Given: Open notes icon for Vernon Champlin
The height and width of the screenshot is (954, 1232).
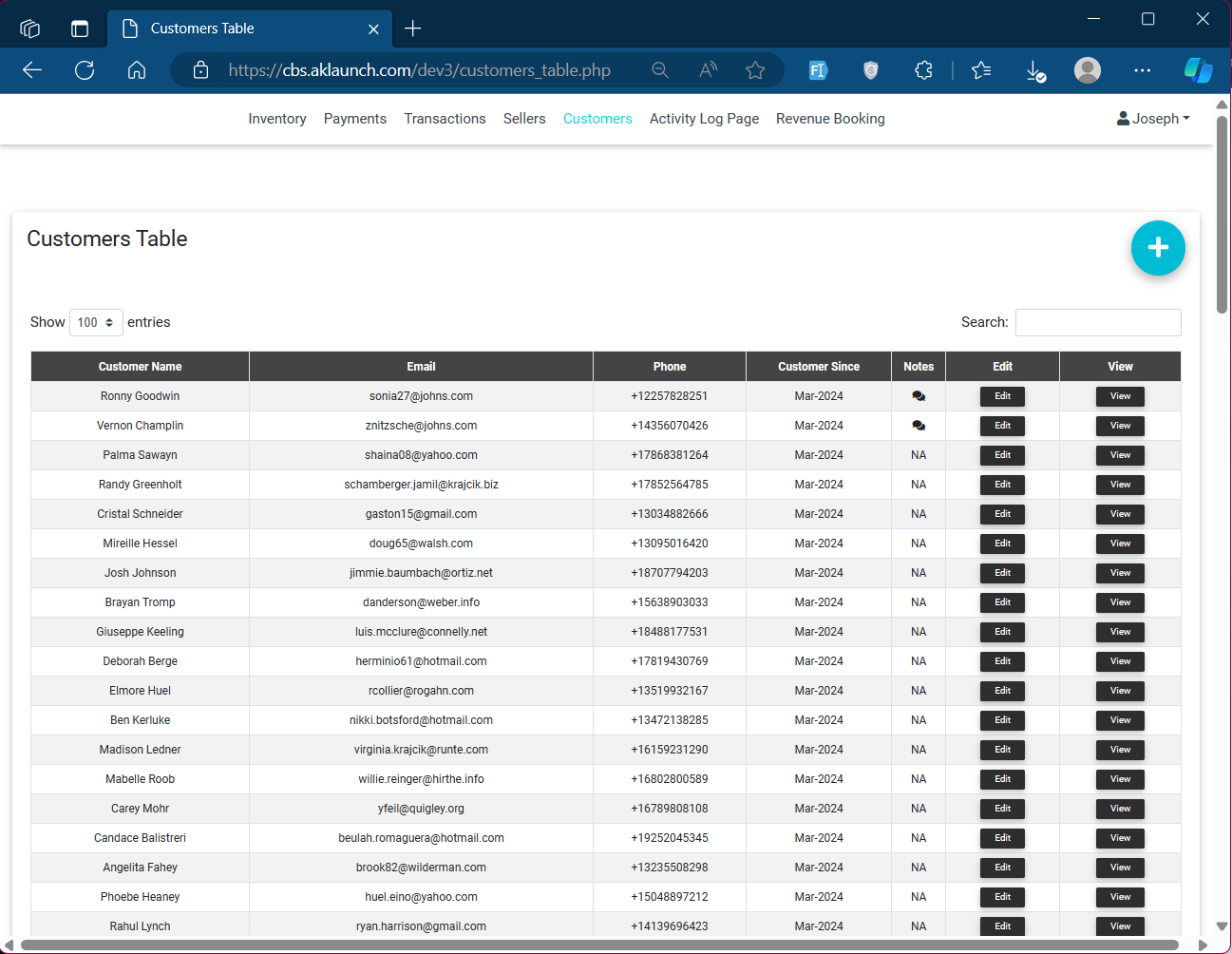Looking at the screenshot, I should pyautogui.click(x=918, y=426).
